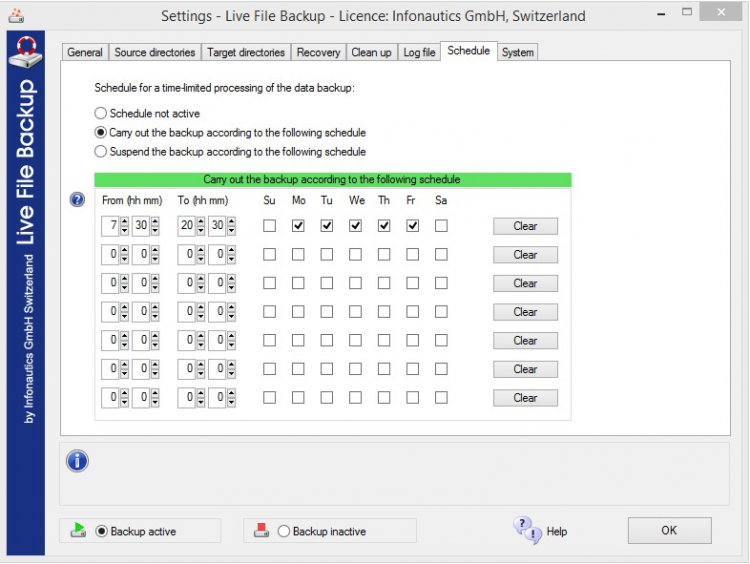
Task: Clear the fifth schedule row
Action: (x=525, y=341)
